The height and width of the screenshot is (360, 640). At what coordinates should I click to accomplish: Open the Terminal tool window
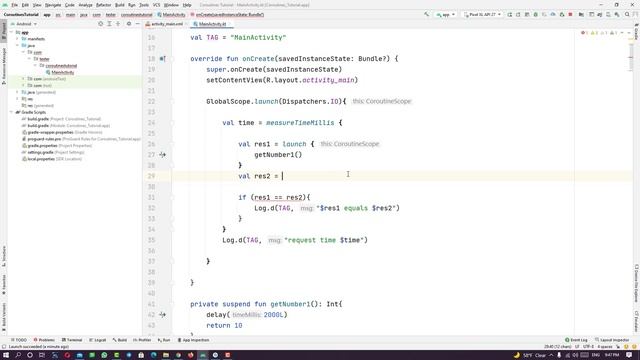pos(72,340)
